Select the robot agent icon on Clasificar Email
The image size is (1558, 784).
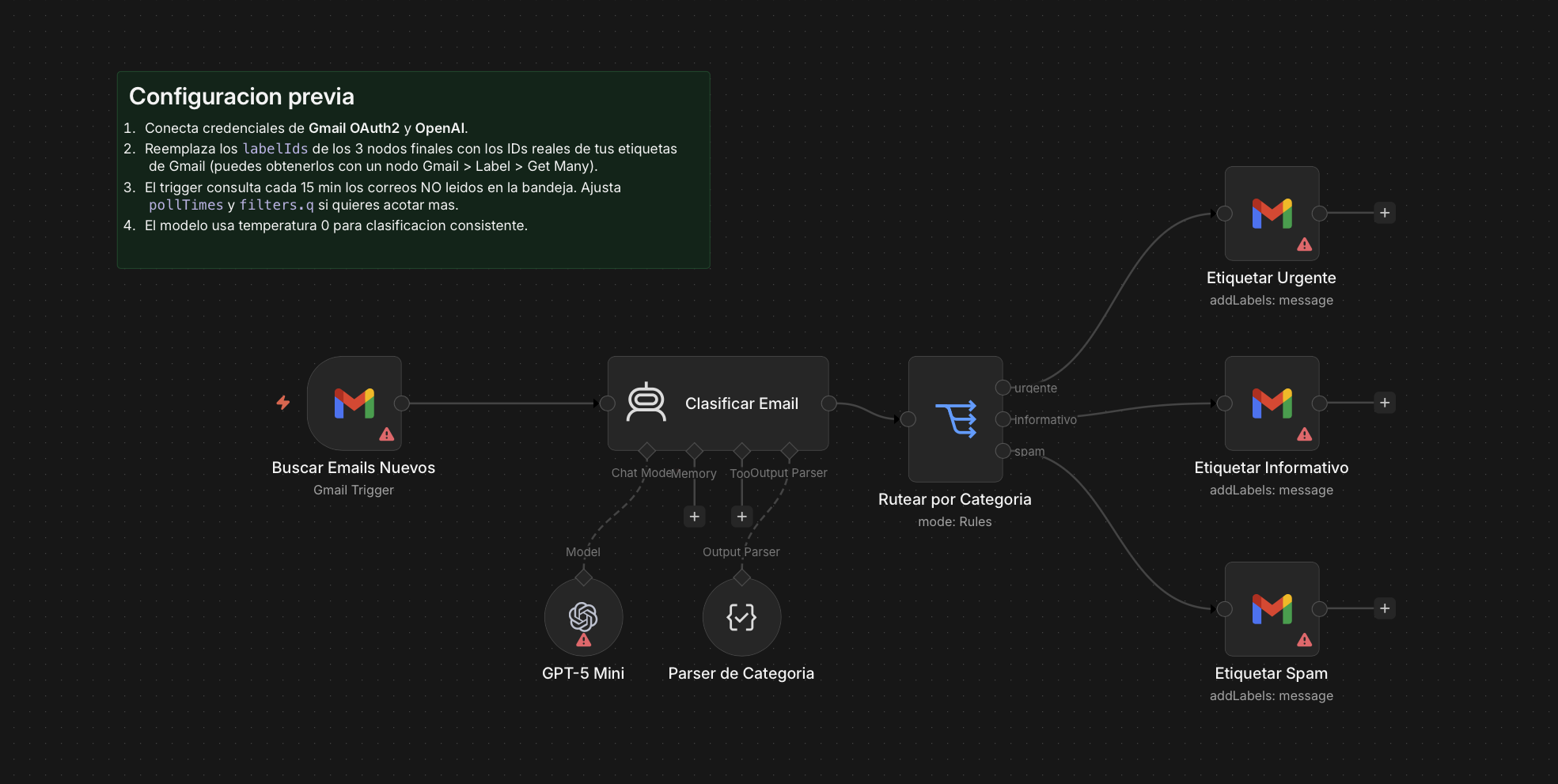coord(646,403)
